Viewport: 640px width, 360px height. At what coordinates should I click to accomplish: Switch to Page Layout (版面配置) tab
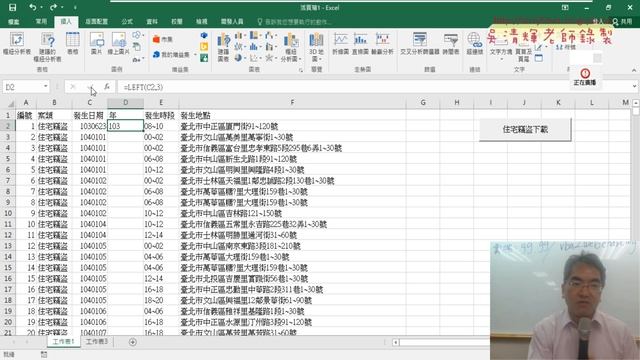(96, 21)
